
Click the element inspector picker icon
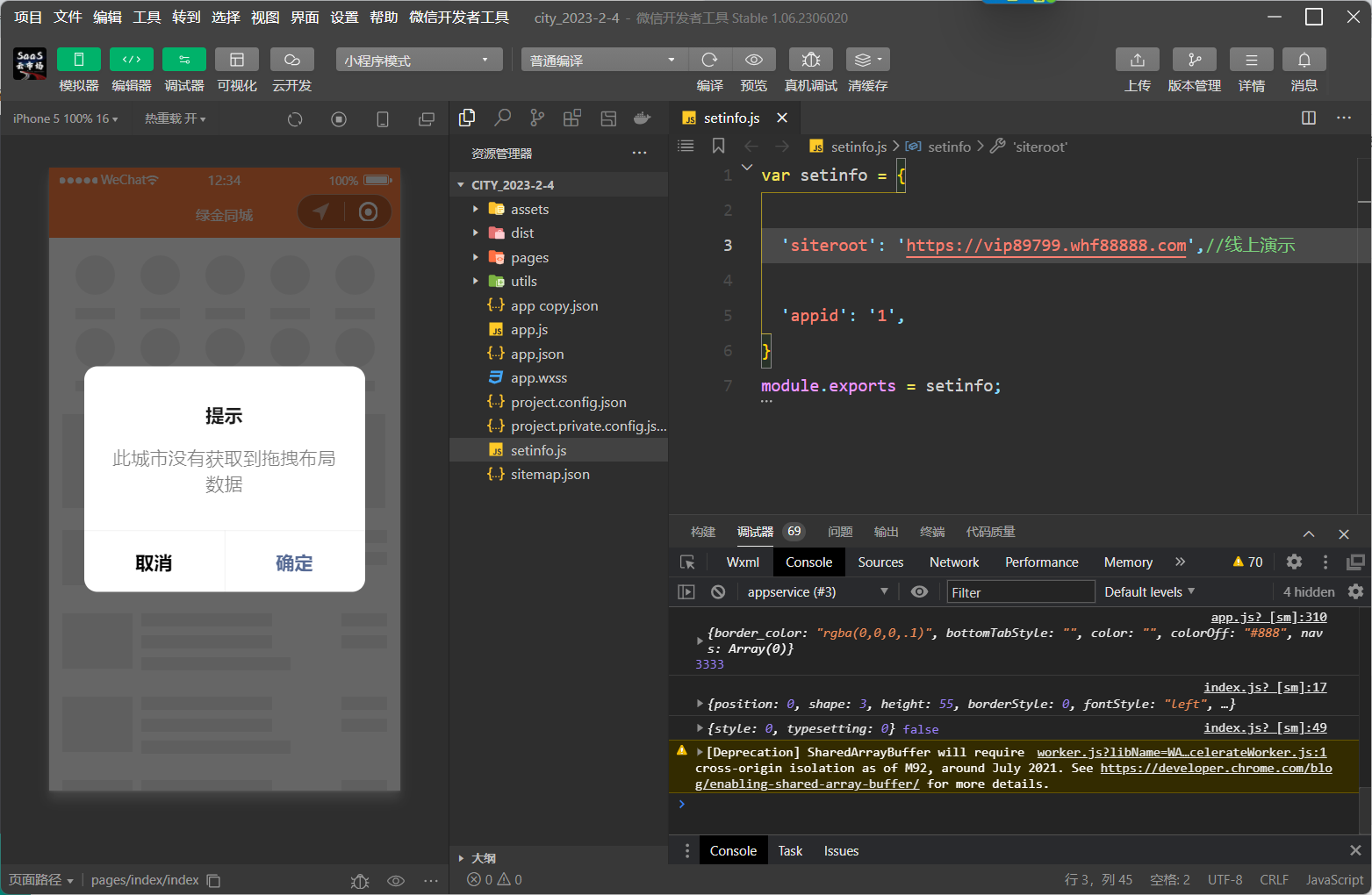point(687,562)
